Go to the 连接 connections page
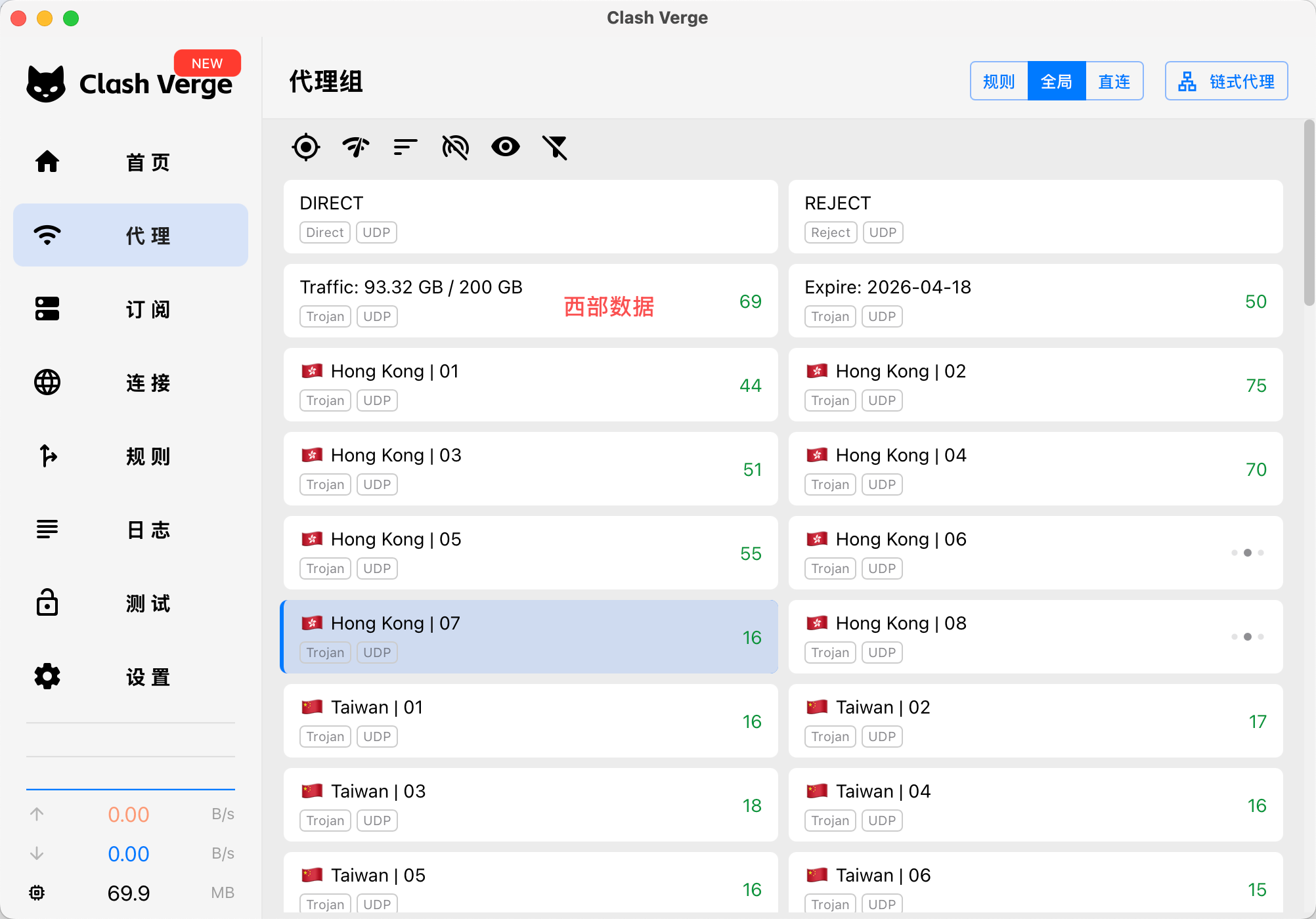 (x=131, y=382)
